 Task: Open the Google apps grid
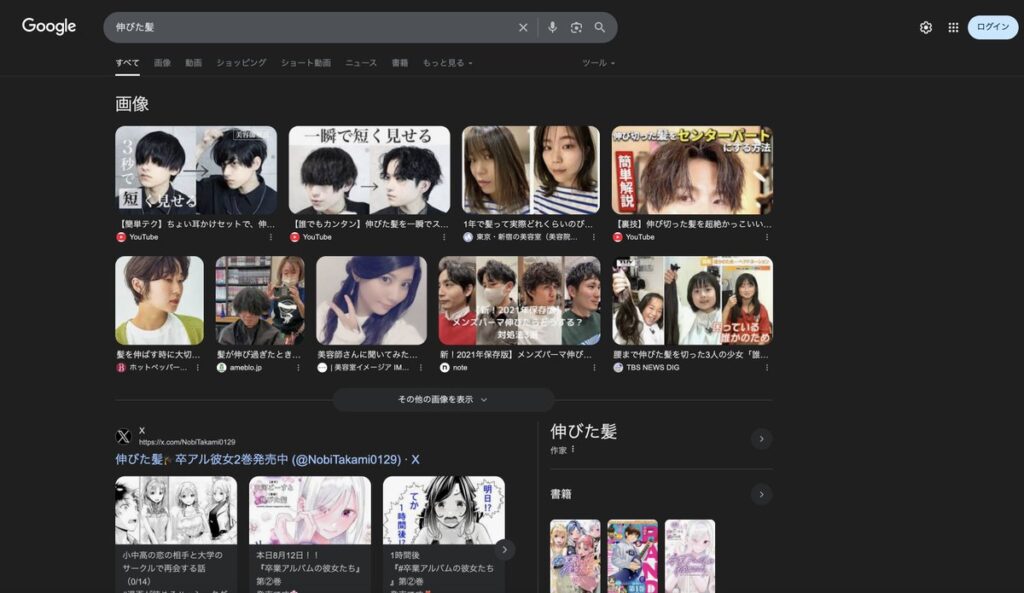[x=953, y=28]
